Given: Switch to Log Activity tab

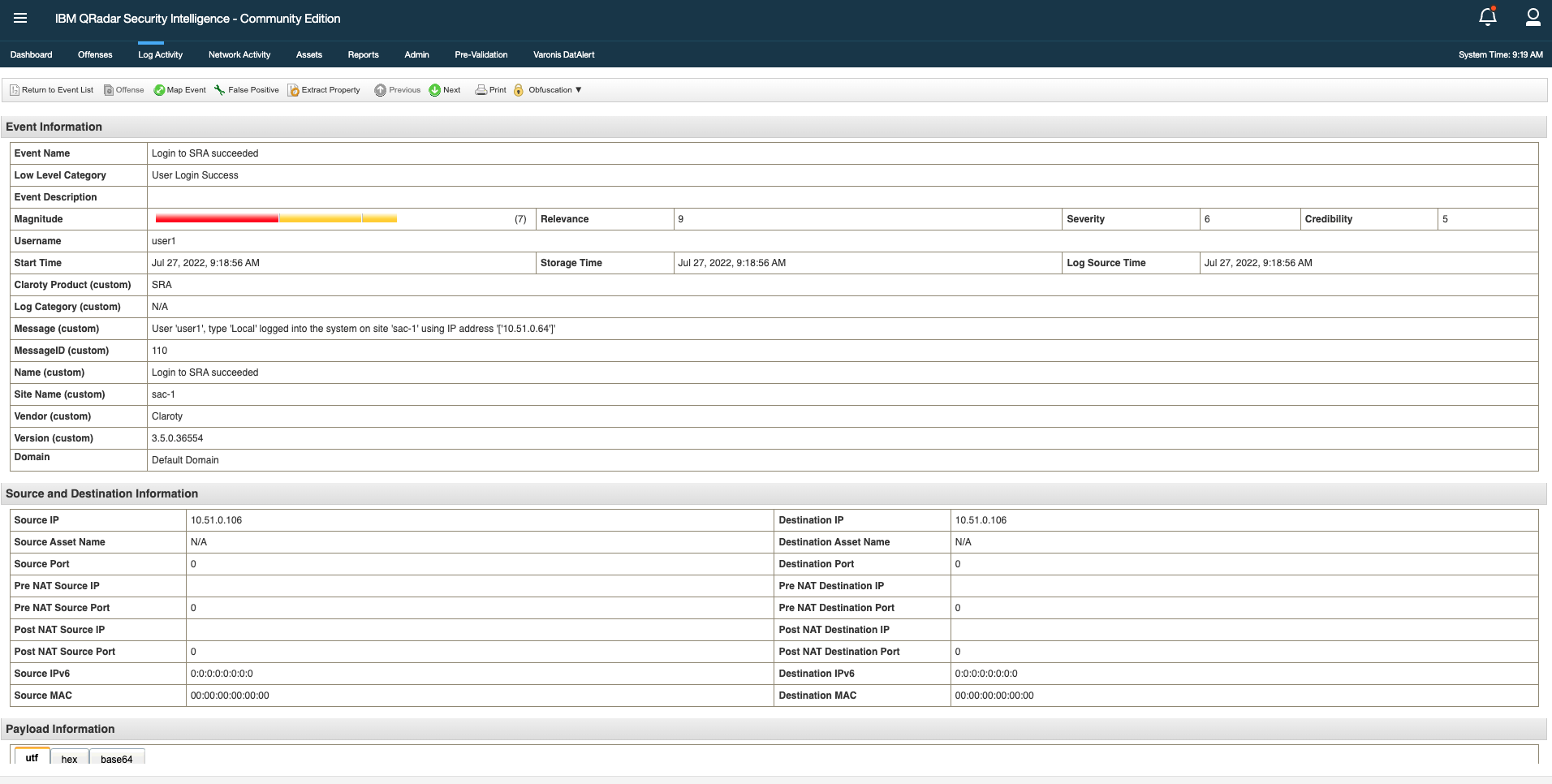Looking at the screenshot, I should [160, 54].
